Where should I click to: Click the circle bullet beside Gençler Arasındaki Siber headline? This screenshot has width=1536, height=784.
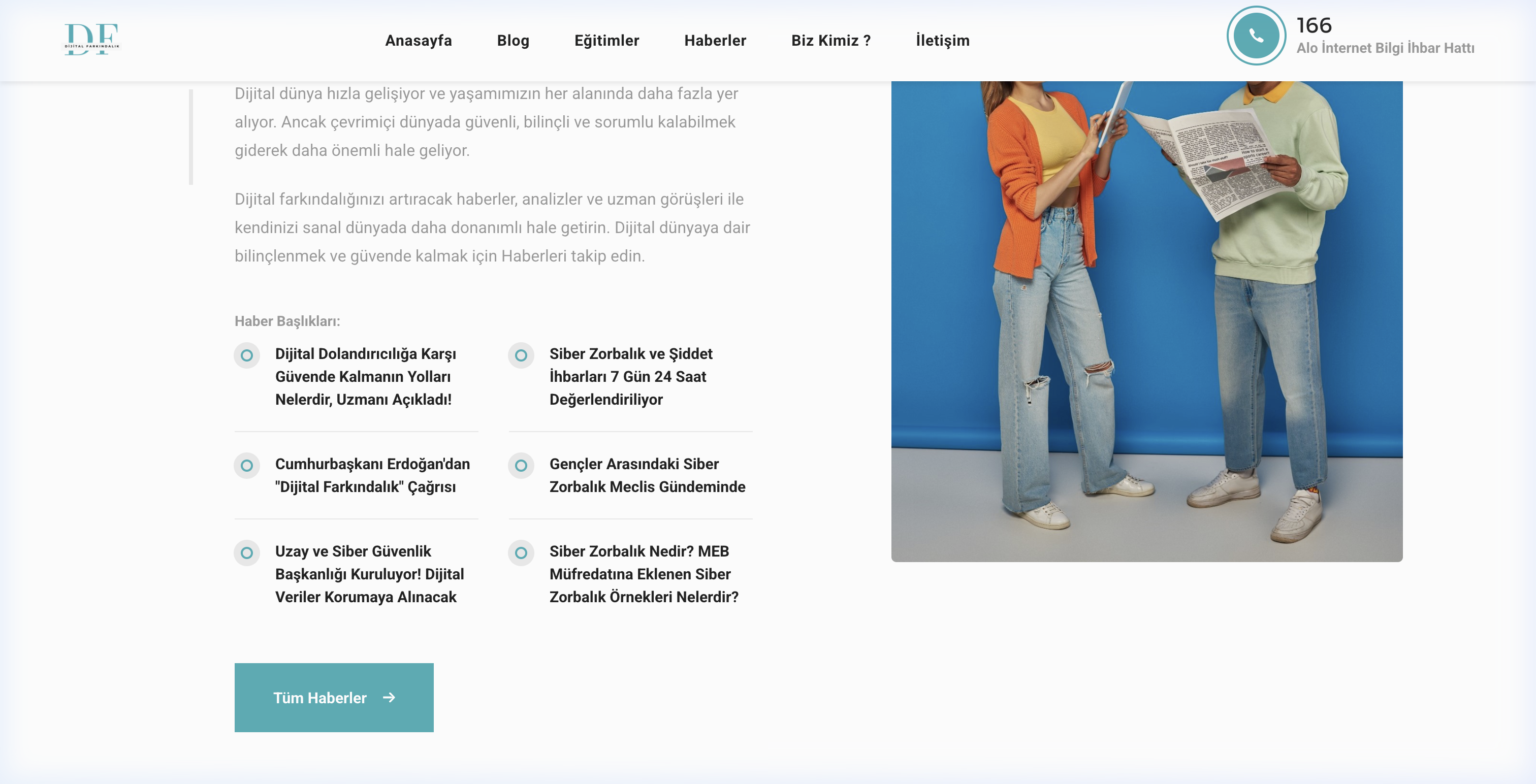pyautogui.click(x=521, y=466)
